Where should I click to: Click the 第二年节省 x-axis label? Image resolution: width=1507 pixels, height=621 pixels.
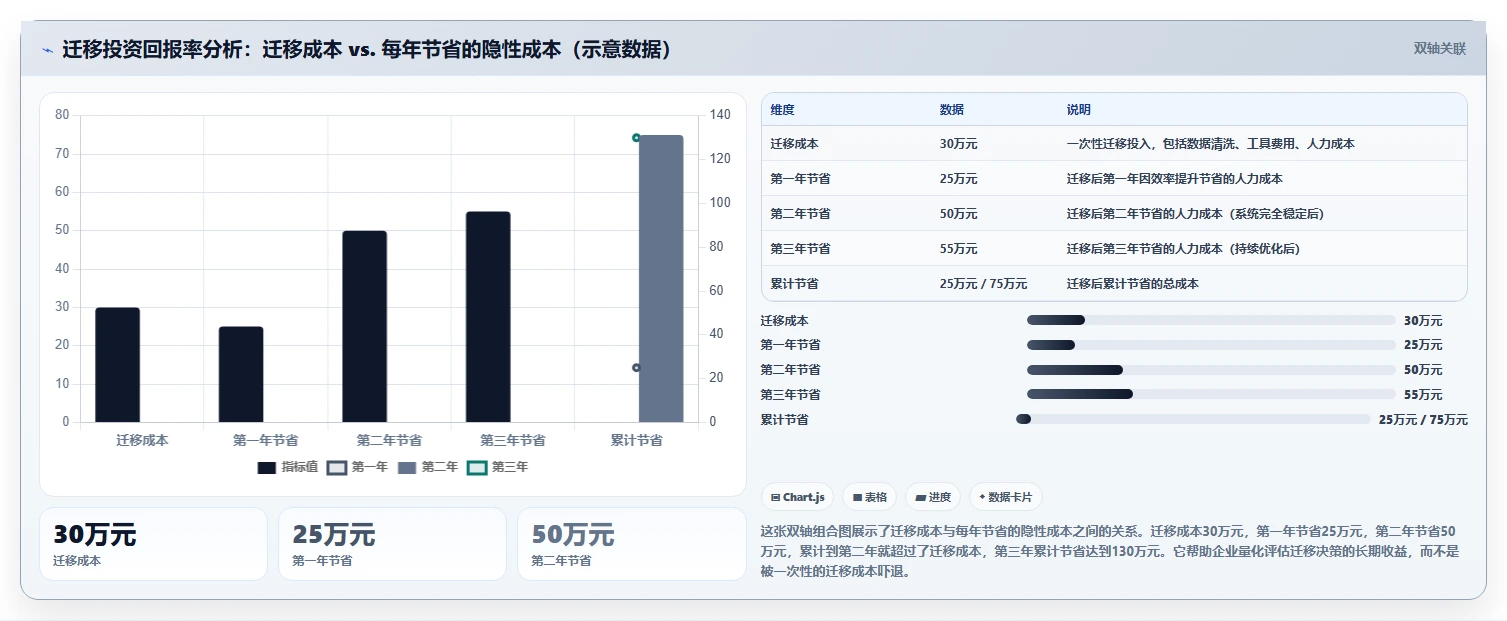pyautogui.click(x=389, y=440)
